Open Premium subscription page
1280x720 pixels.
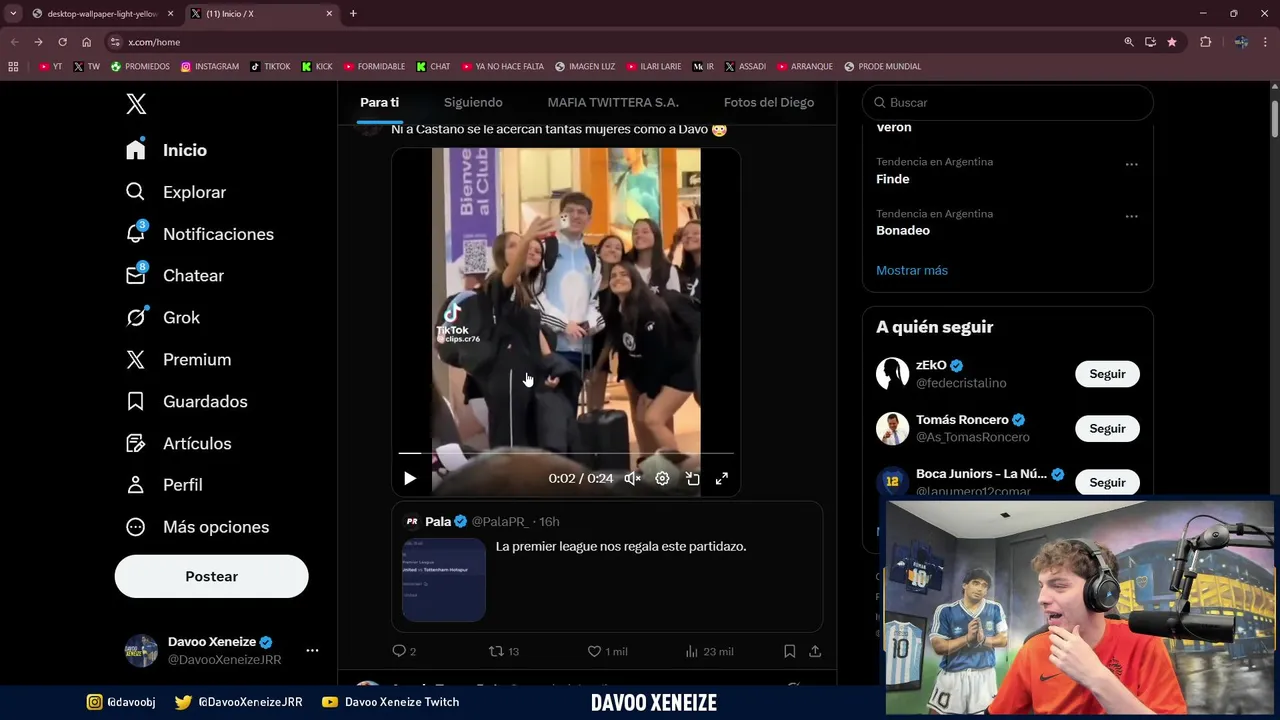178,360
